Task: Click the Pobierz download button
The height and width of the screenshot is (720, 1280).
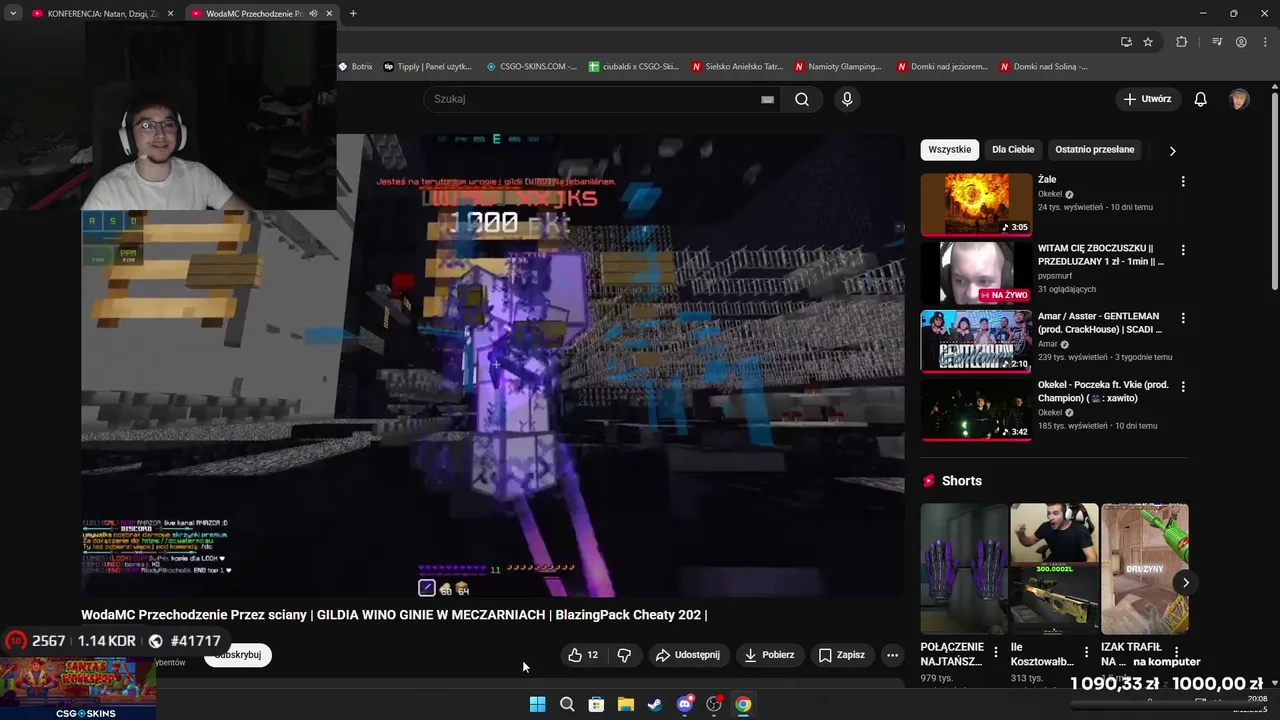Action: click(x=769, y=655)
